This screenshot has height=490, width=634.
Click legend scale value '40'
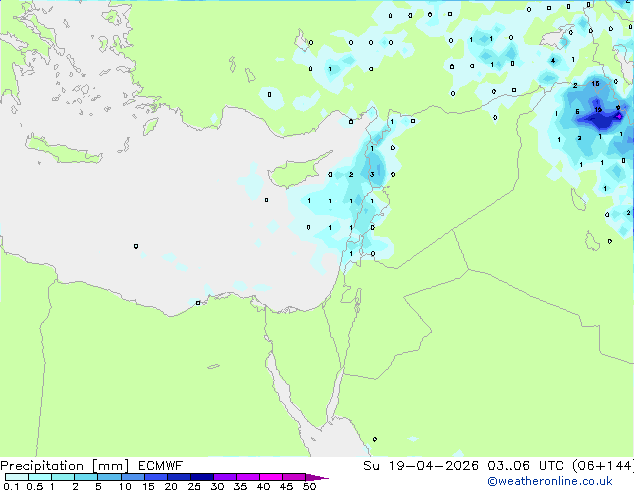click(263, 486)
